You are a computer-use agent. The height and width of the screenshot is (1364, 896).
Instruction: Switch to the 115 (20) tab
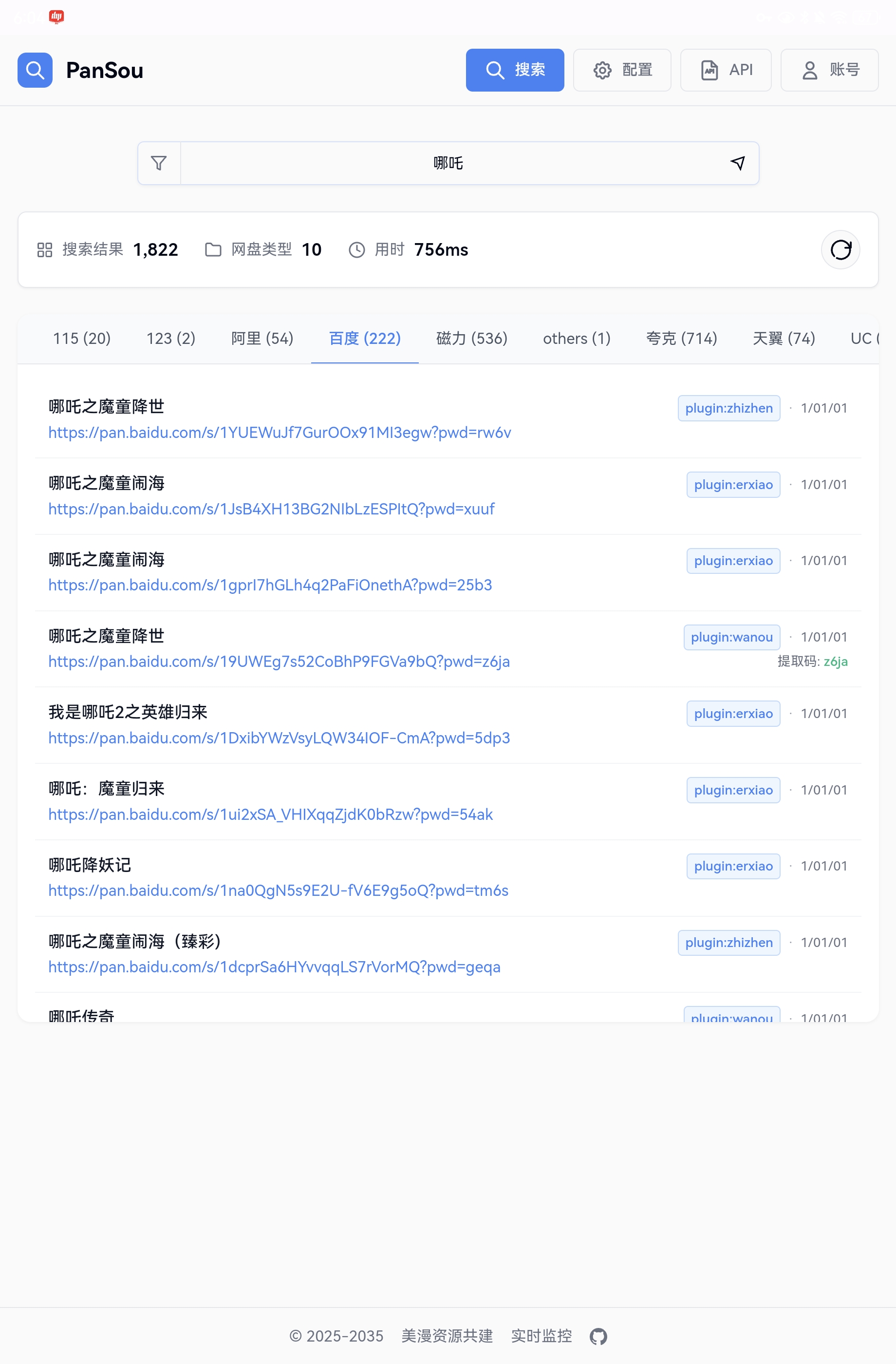point(82,339)
